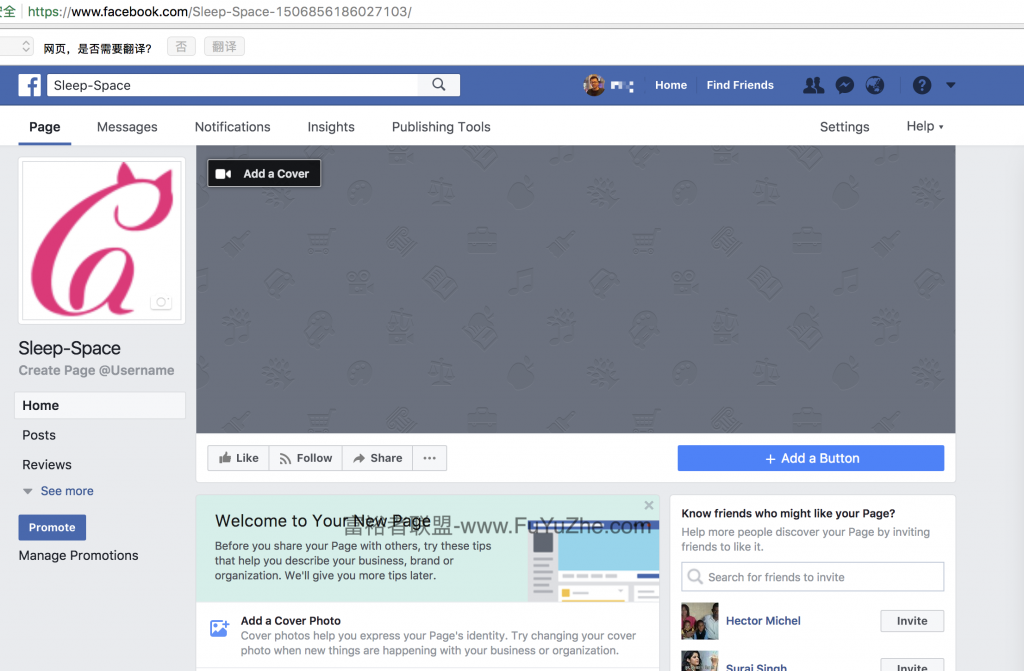Click the Promote button

52,527
